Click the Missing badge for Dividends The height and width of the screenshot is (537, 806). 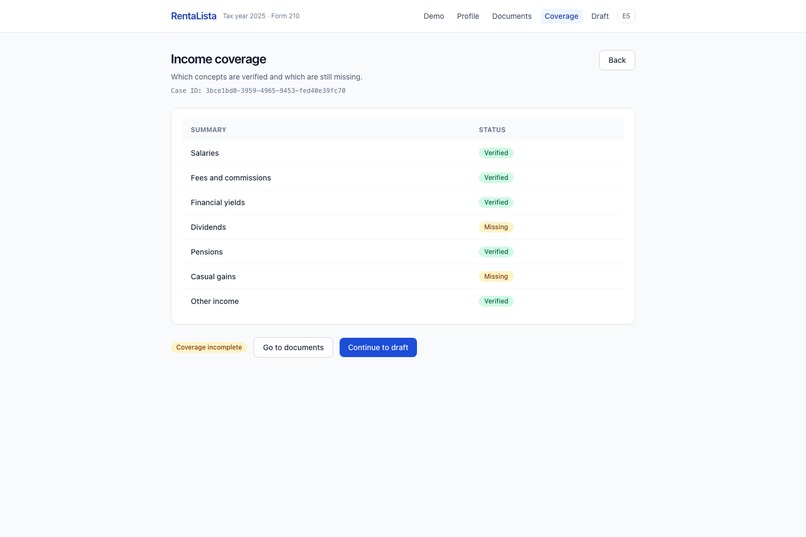point(496,227)
